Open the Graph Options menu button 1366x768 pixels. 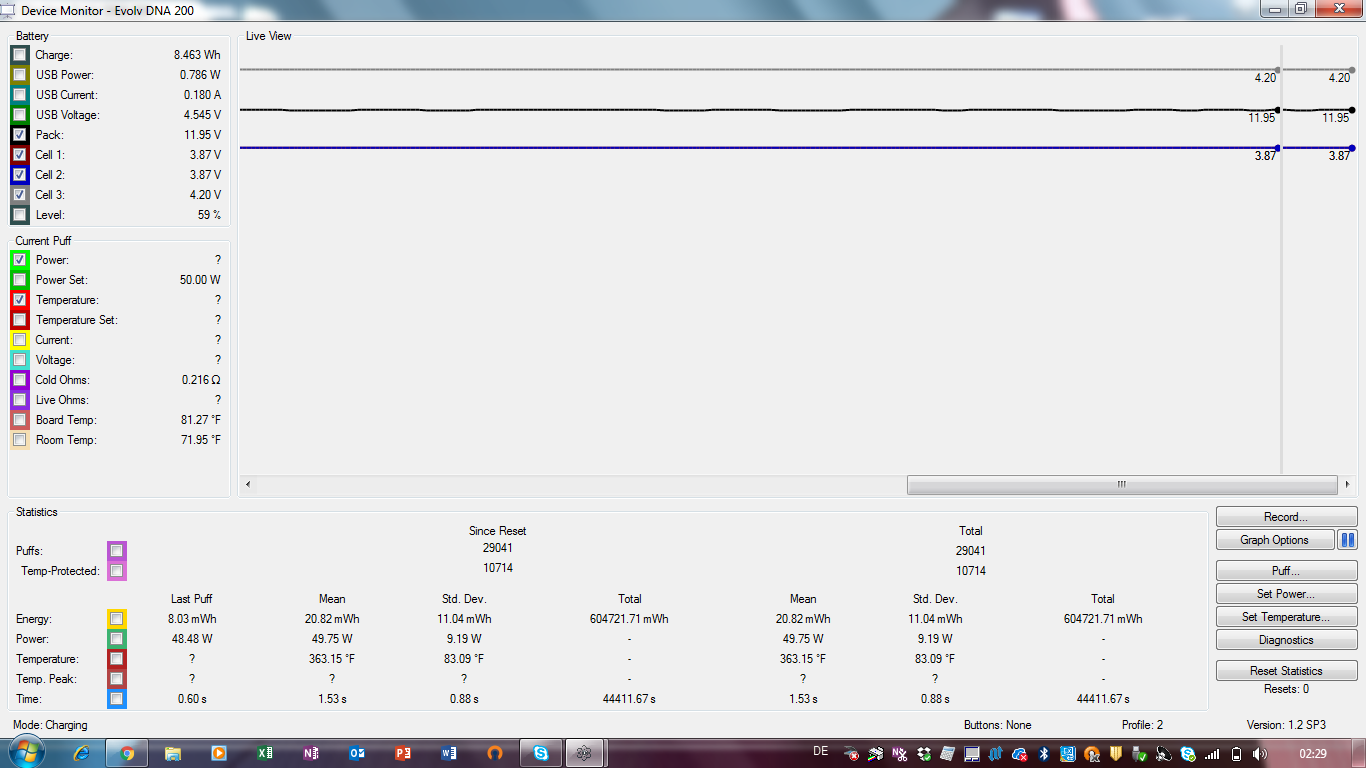1274,540
